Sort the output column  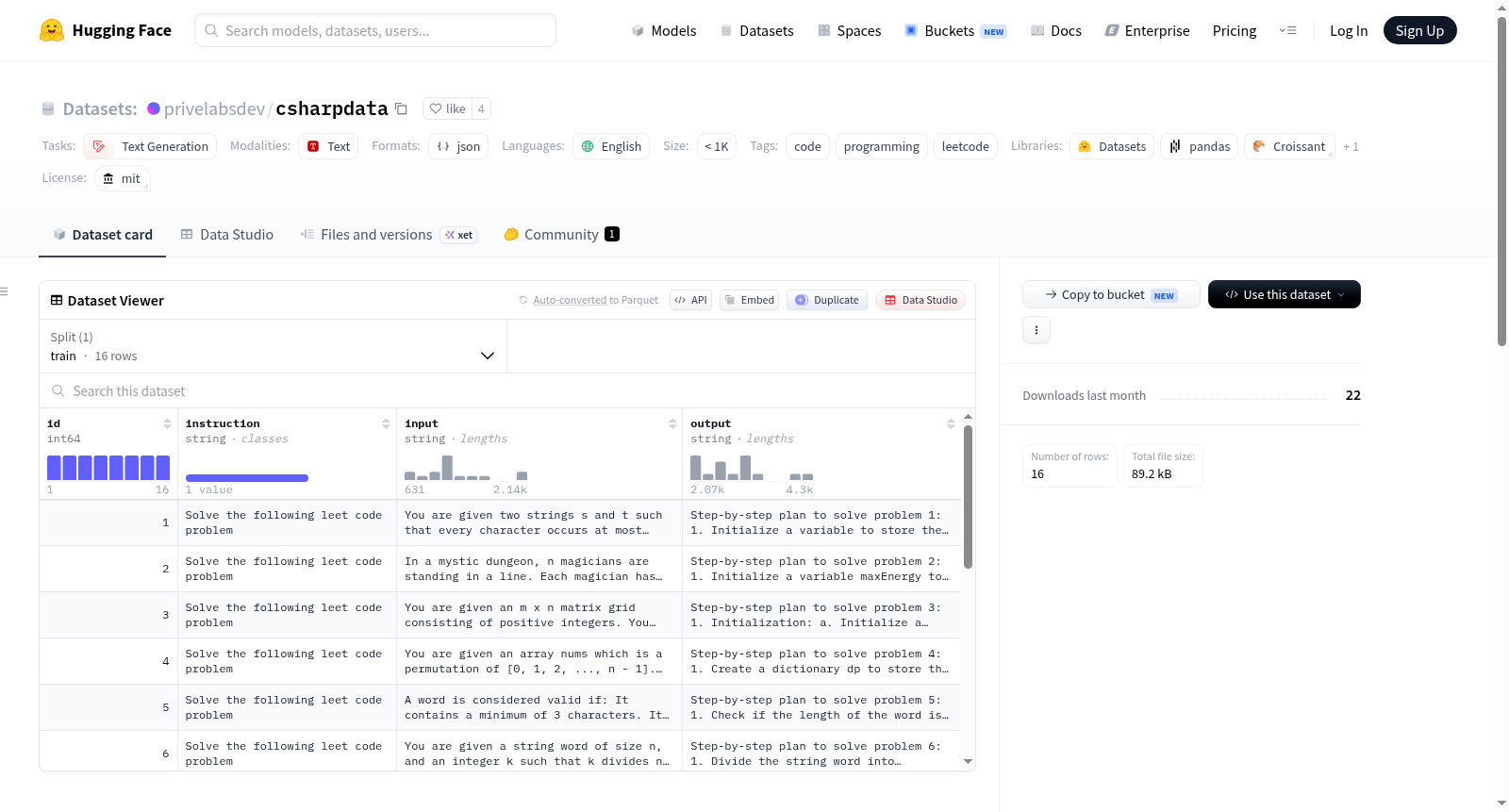[x=951, y=423]
